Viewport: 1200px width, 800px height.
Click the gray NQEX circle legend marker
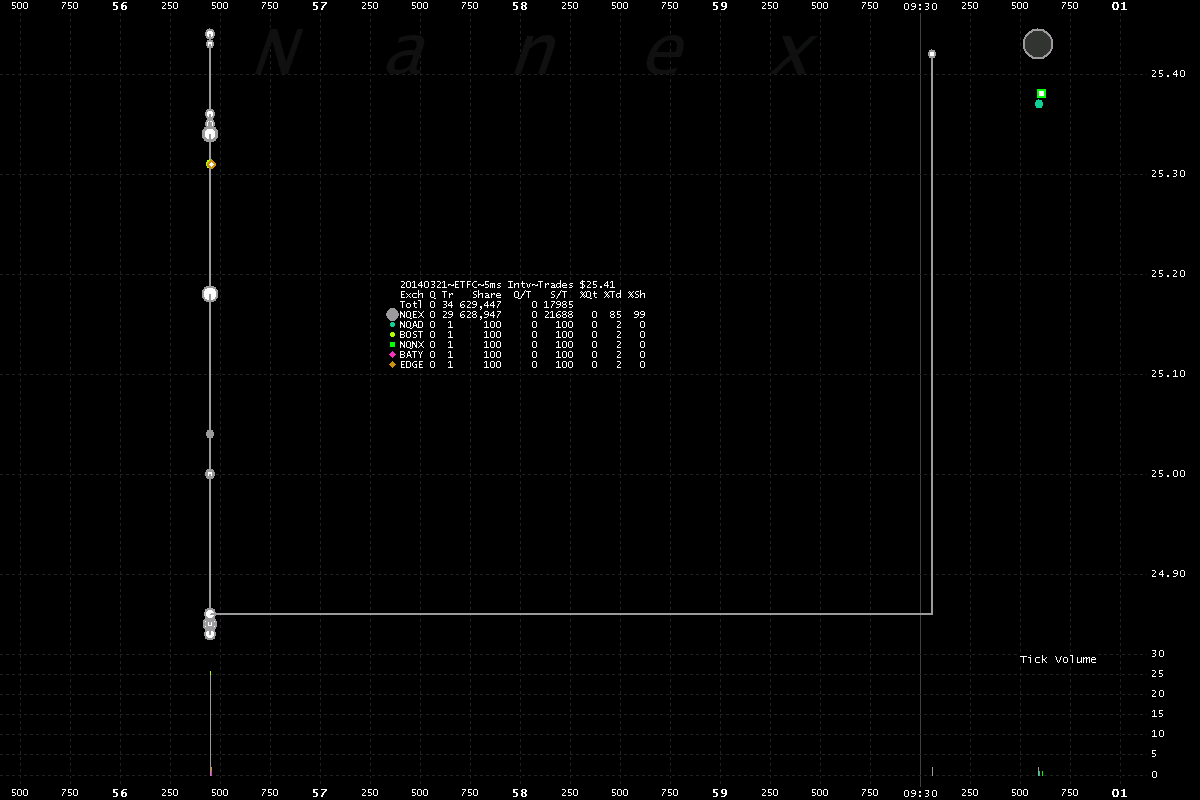(x=392, y=314)
